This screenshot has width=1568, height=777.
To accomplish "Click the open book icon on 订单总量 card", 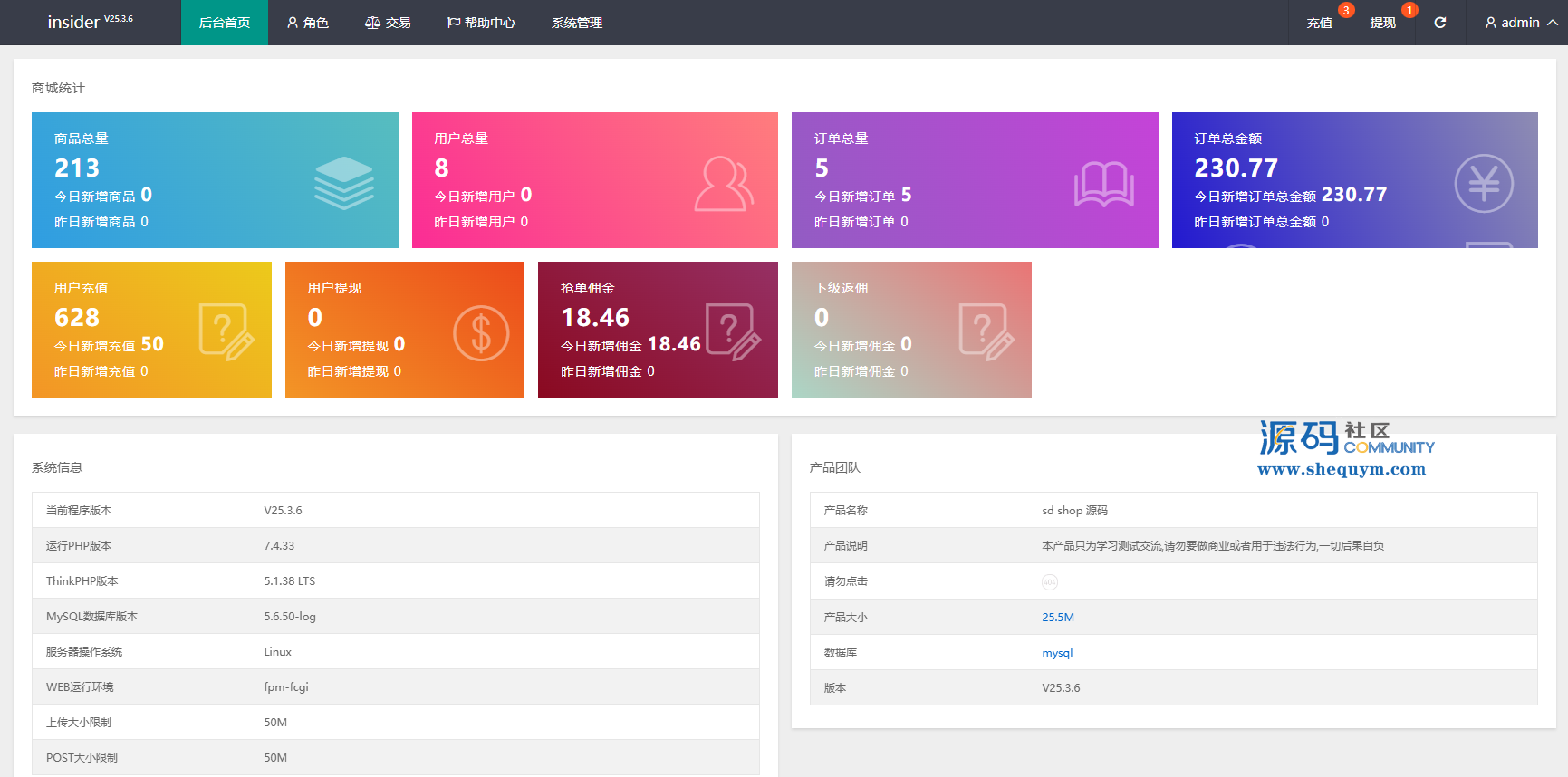I will (1103, 184).
